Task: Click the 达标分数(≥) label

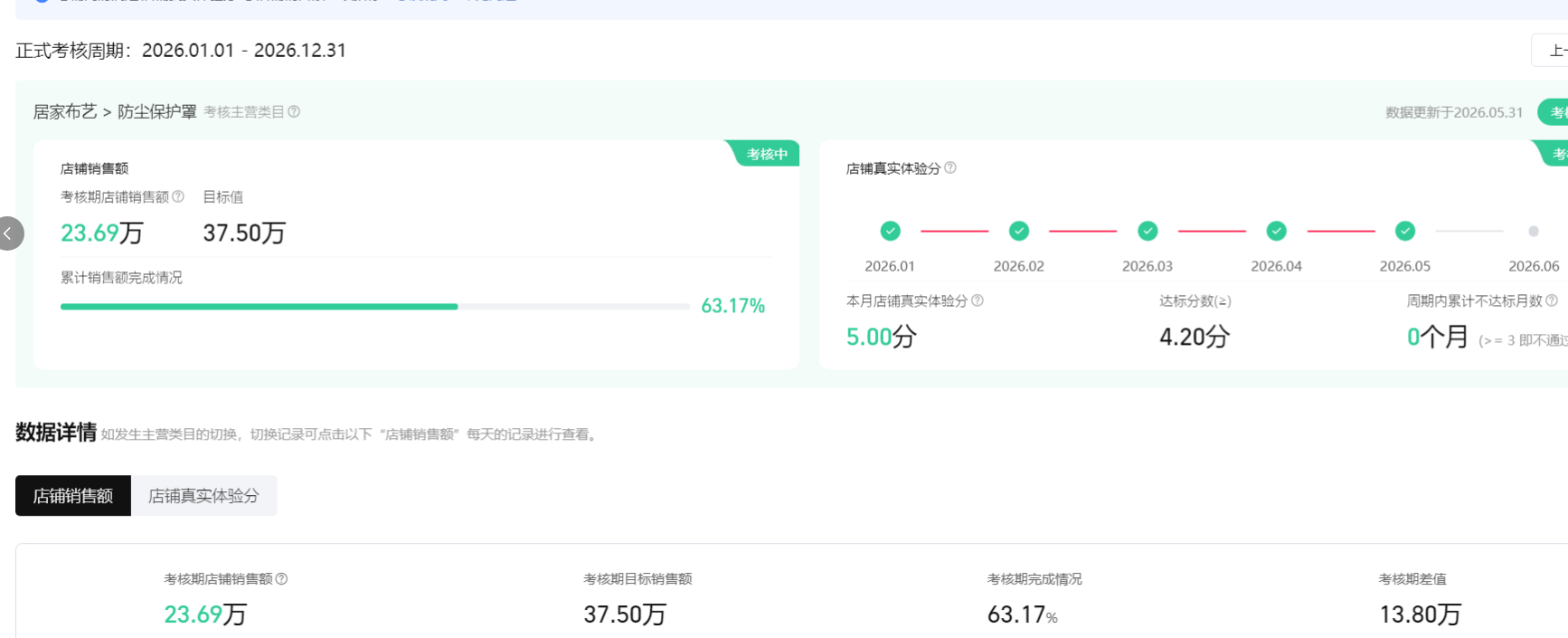Action: (x=1195, y=301)
